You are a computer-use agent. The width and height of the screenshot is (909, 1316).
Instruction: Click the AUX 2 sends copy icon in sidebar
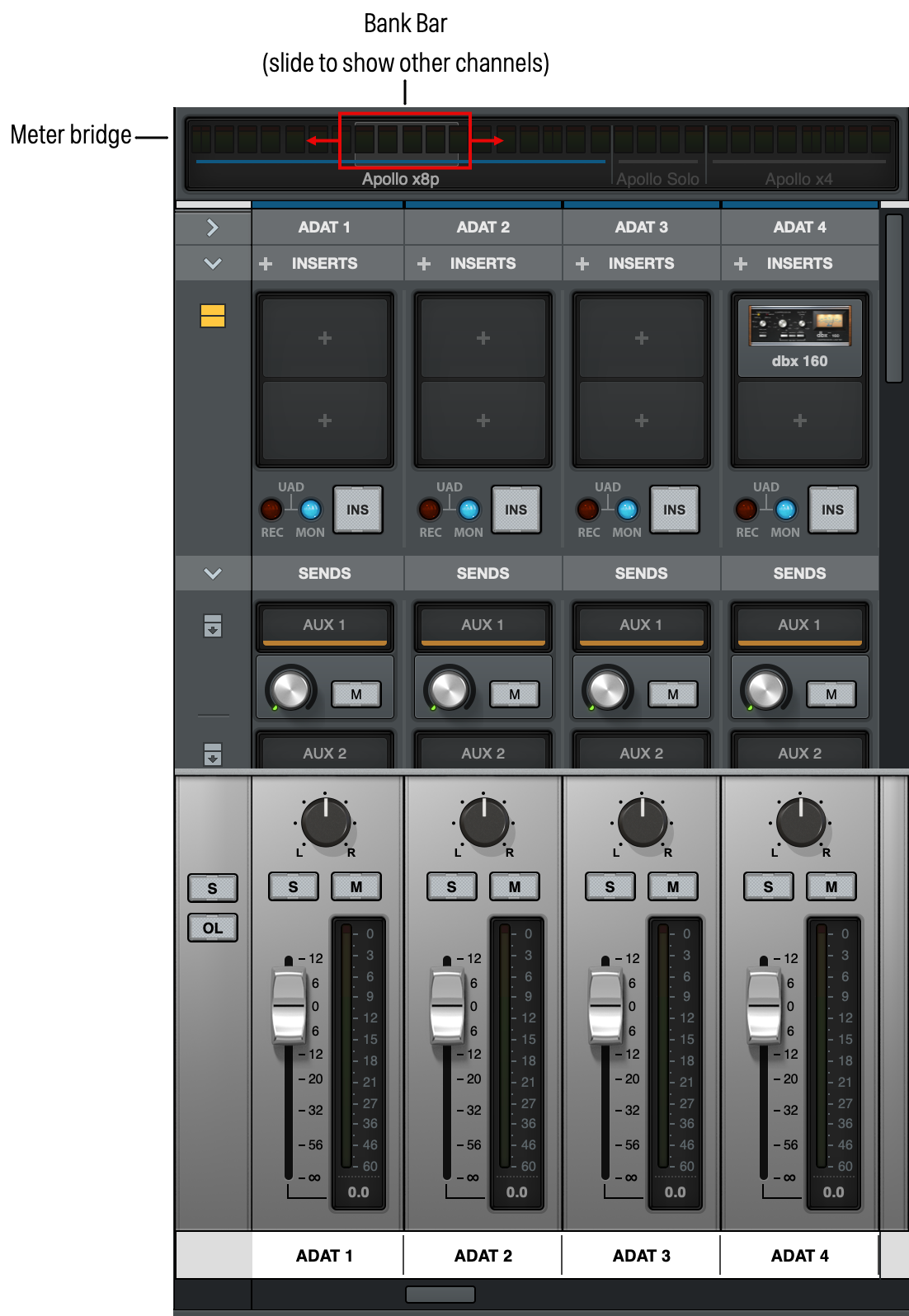click(213, 754)
